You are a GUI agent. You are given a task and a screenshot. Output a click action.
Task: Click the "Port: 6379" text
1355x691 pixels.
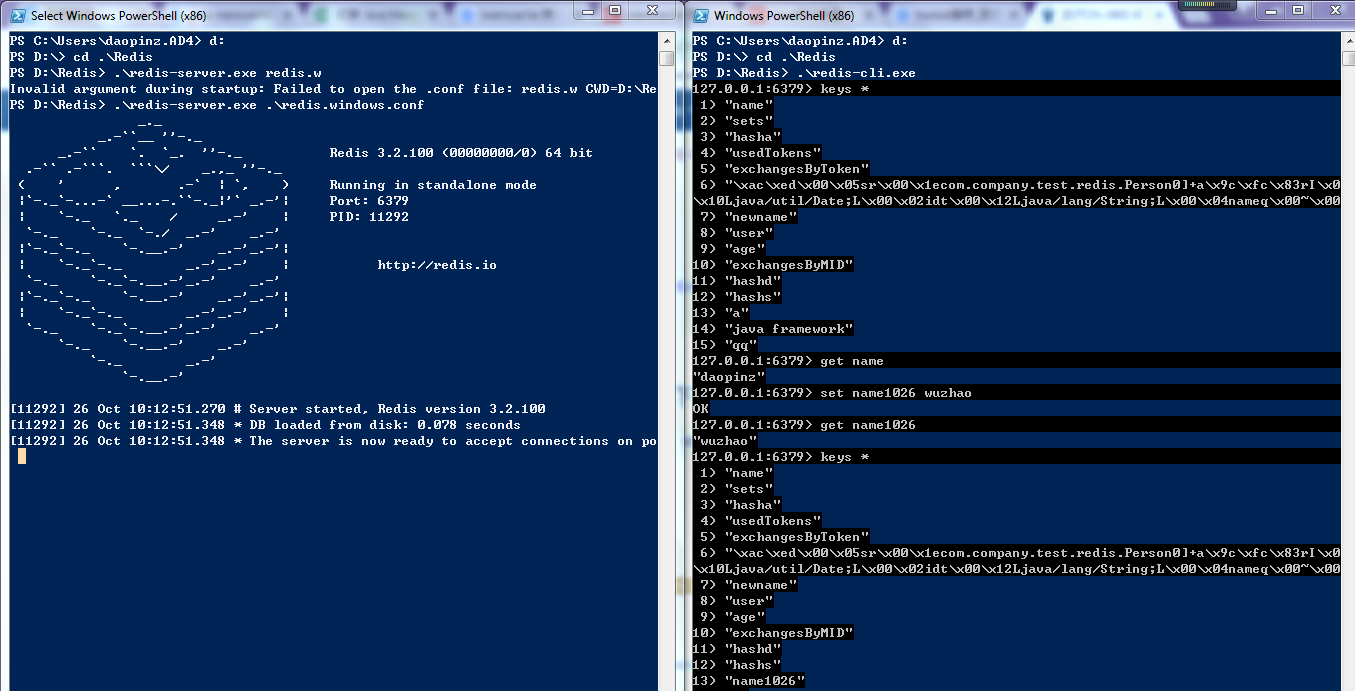coord(369,201)
